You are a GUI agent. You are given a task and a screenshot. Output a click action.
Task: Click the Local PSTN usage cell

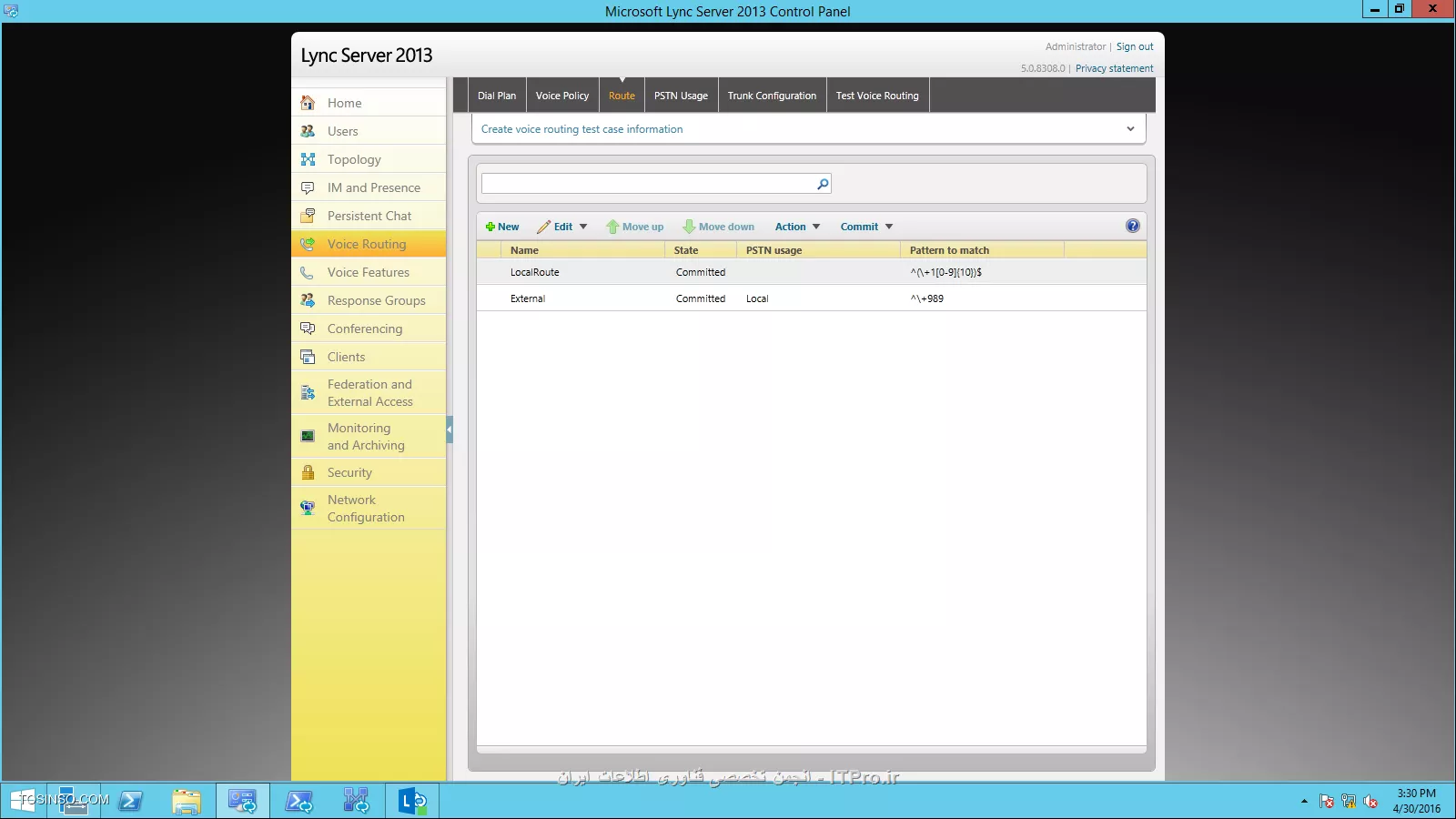(757, 298)
